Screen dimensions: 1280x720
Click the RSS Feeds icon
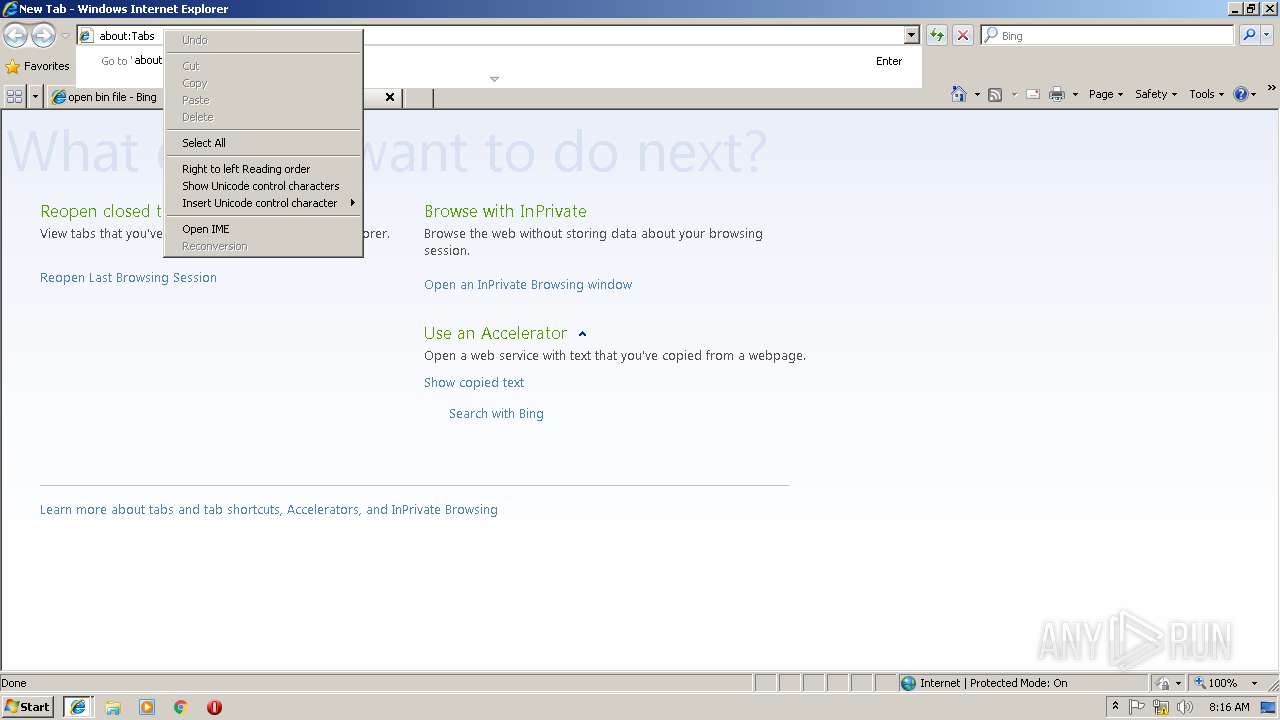point(995,94)
